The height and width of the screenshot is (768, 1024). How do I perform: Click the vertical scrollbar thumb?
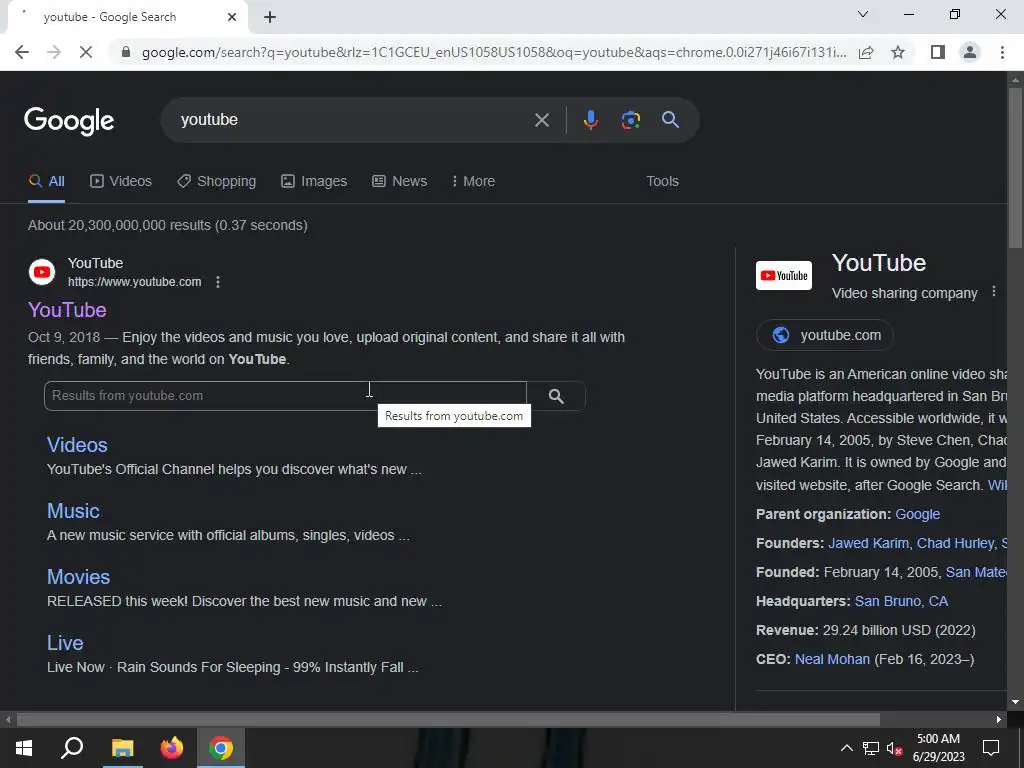[1015, 167]
